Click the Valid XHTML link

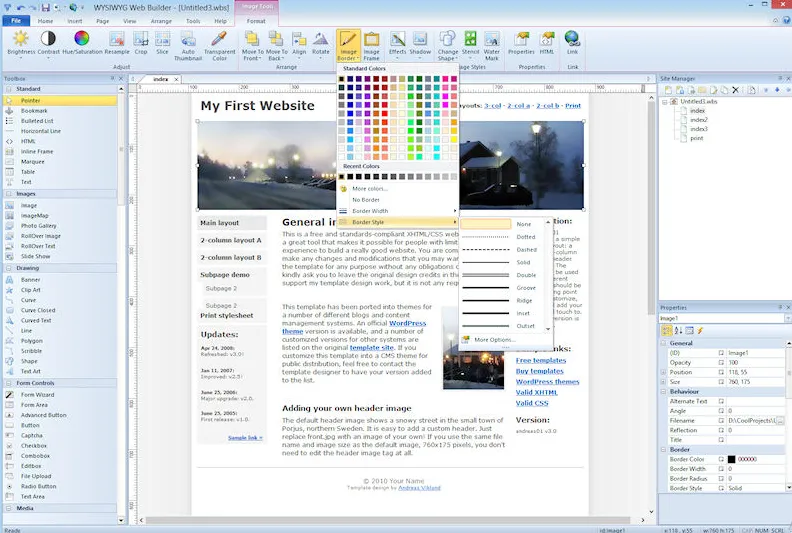[x=536, y=393]
